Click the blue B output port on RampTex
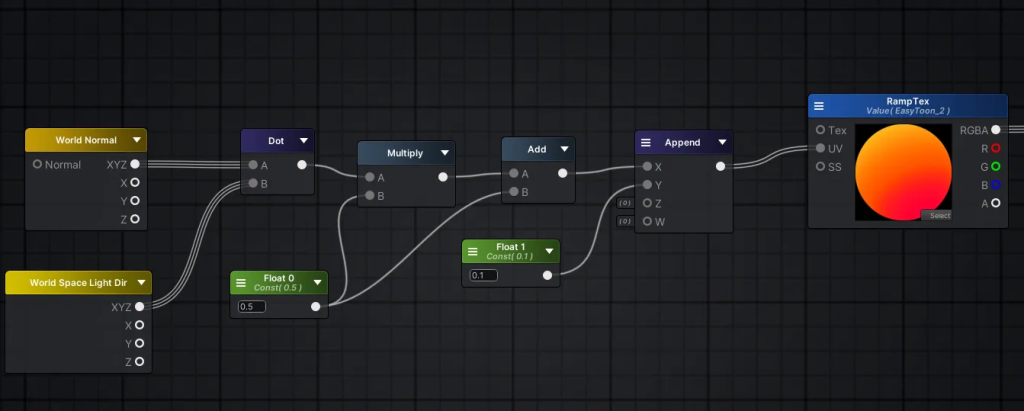The width and height of the screenshot is (1024, 411). [995, 184]
